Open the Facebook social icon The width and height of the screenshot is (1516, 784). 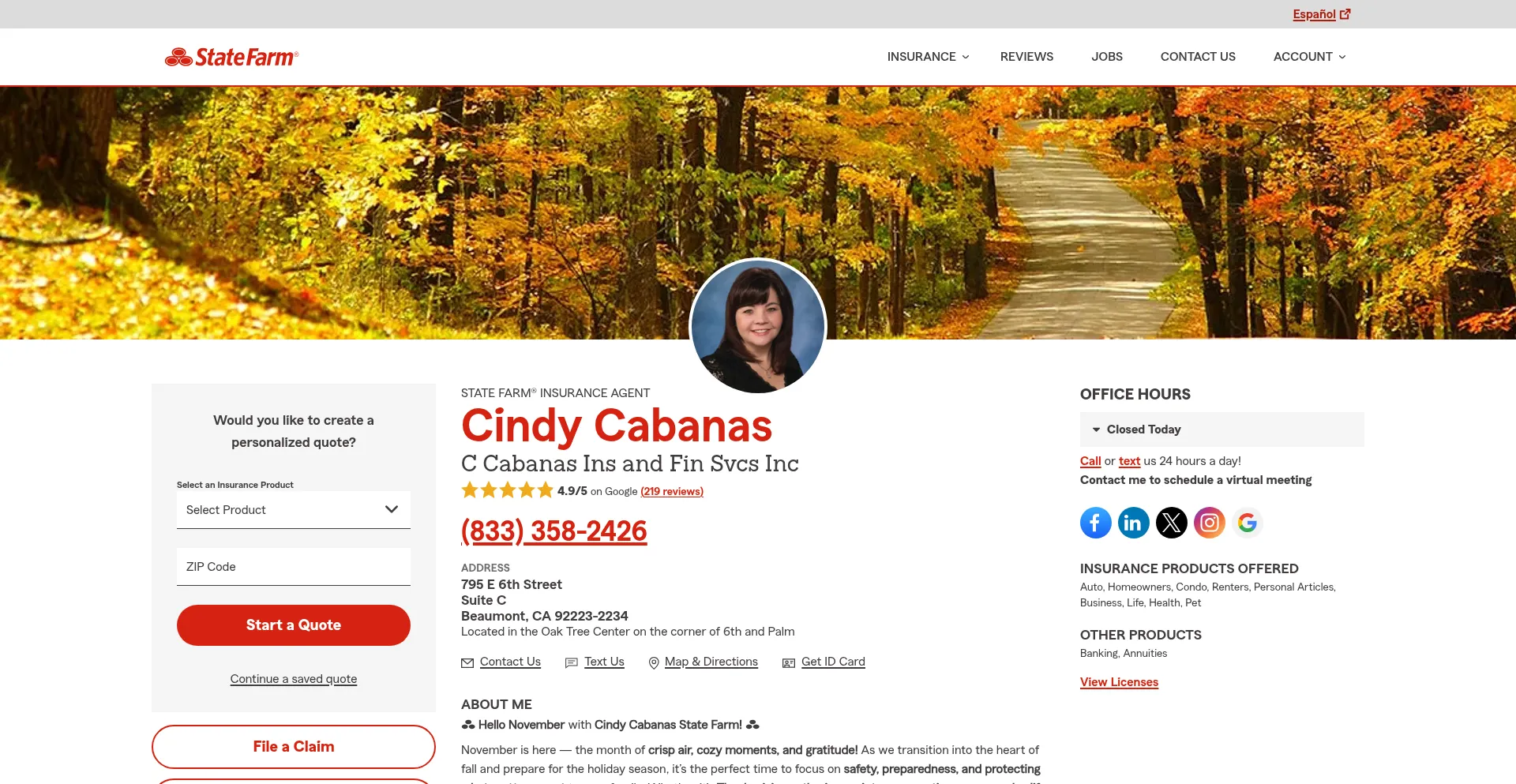pyautogui.click(x=1095, y=523)
